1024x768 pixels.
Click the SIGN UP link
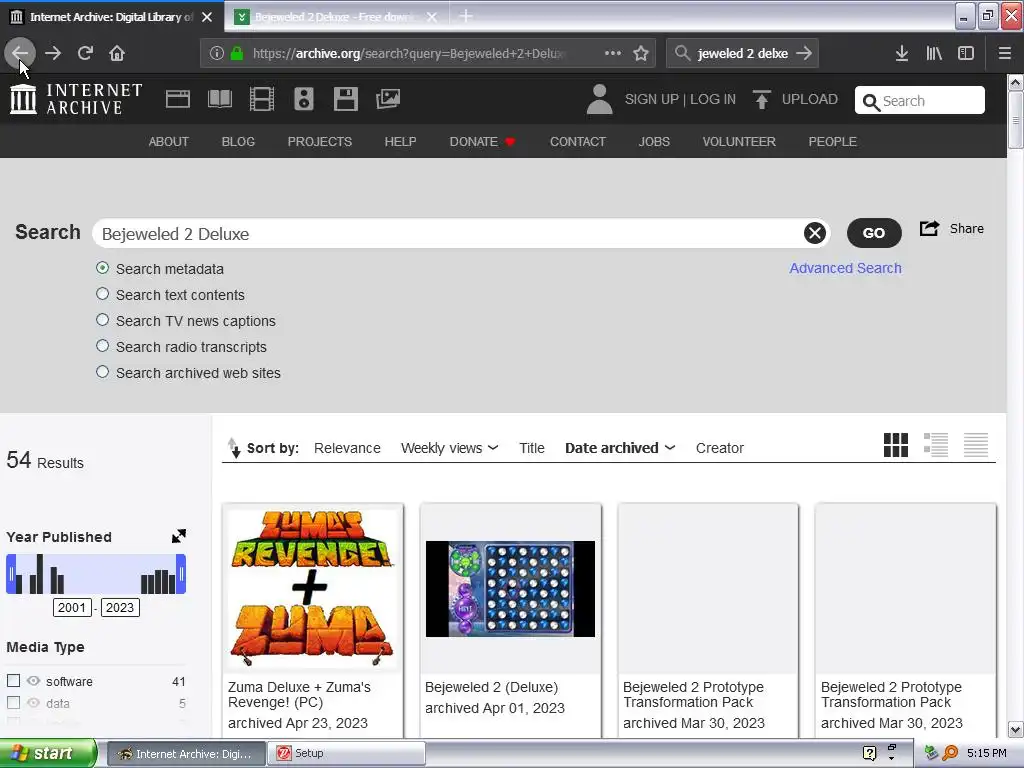[652, 99]
